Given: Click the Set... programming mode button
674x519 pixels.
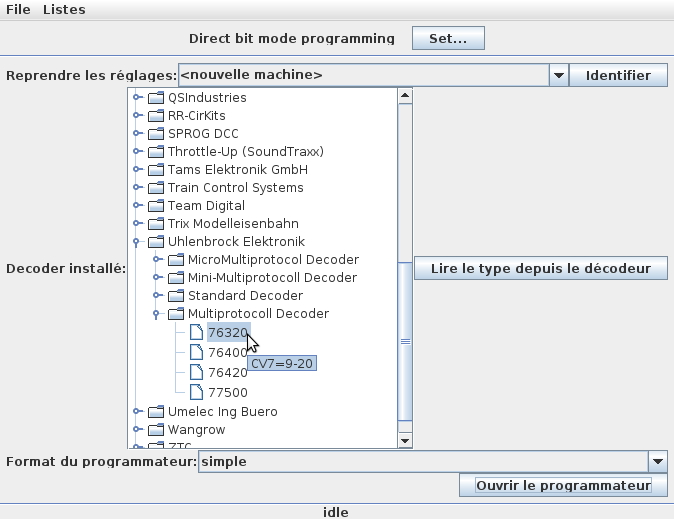Looking at the screenshot, I should (x=448, y=38).
